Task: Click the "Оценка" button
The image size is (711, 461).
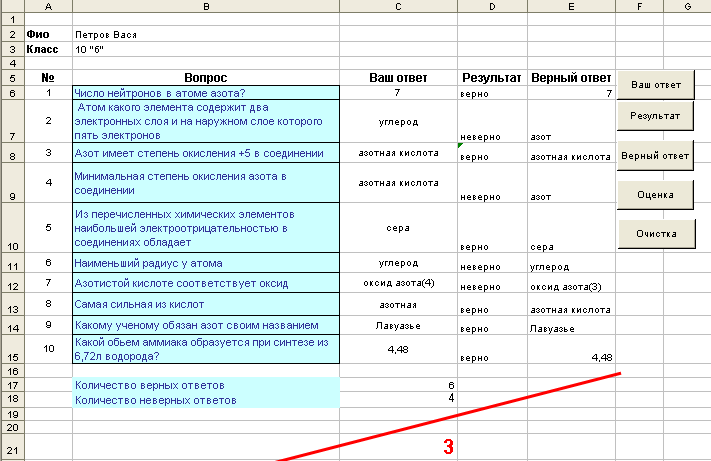Action: 655,194
